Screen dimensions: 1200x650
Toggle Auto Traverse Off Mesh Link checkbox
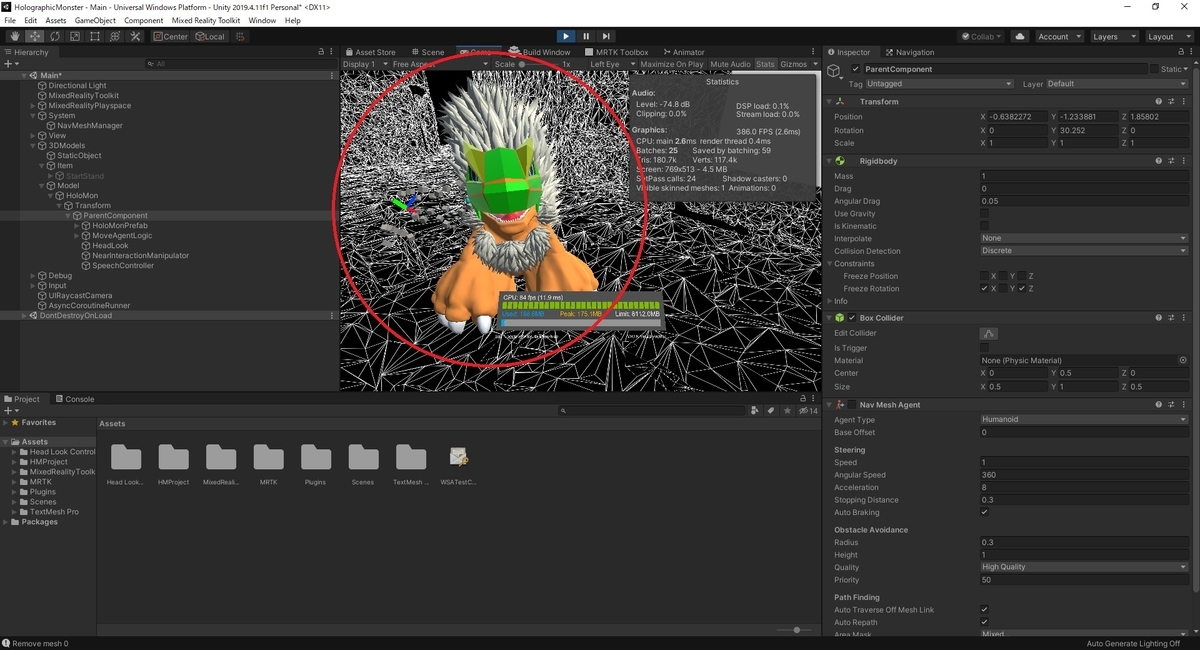click(984, 609)
